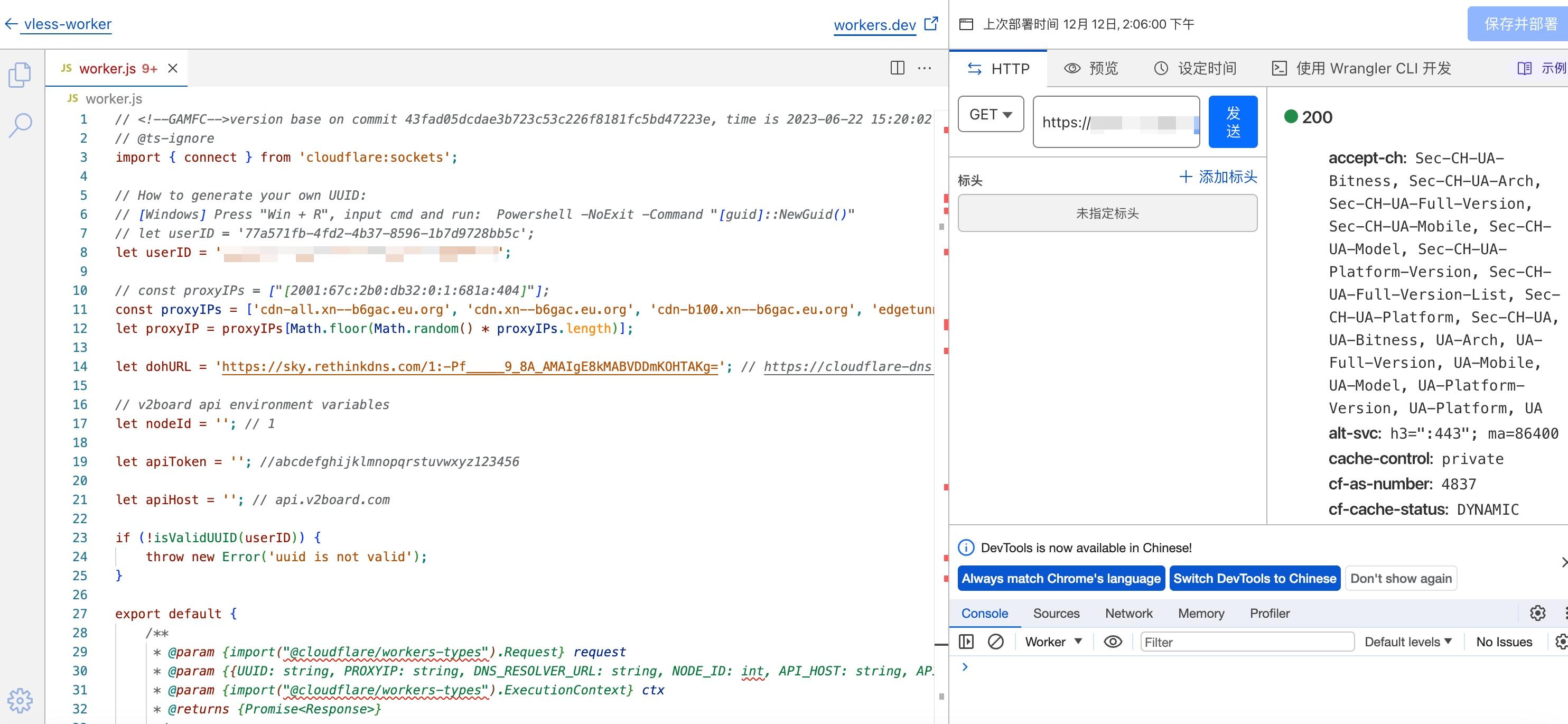
Task: Click the dohURL rethinkdns link on line 14
Action: pyautogui.click(x=469, y=367)
